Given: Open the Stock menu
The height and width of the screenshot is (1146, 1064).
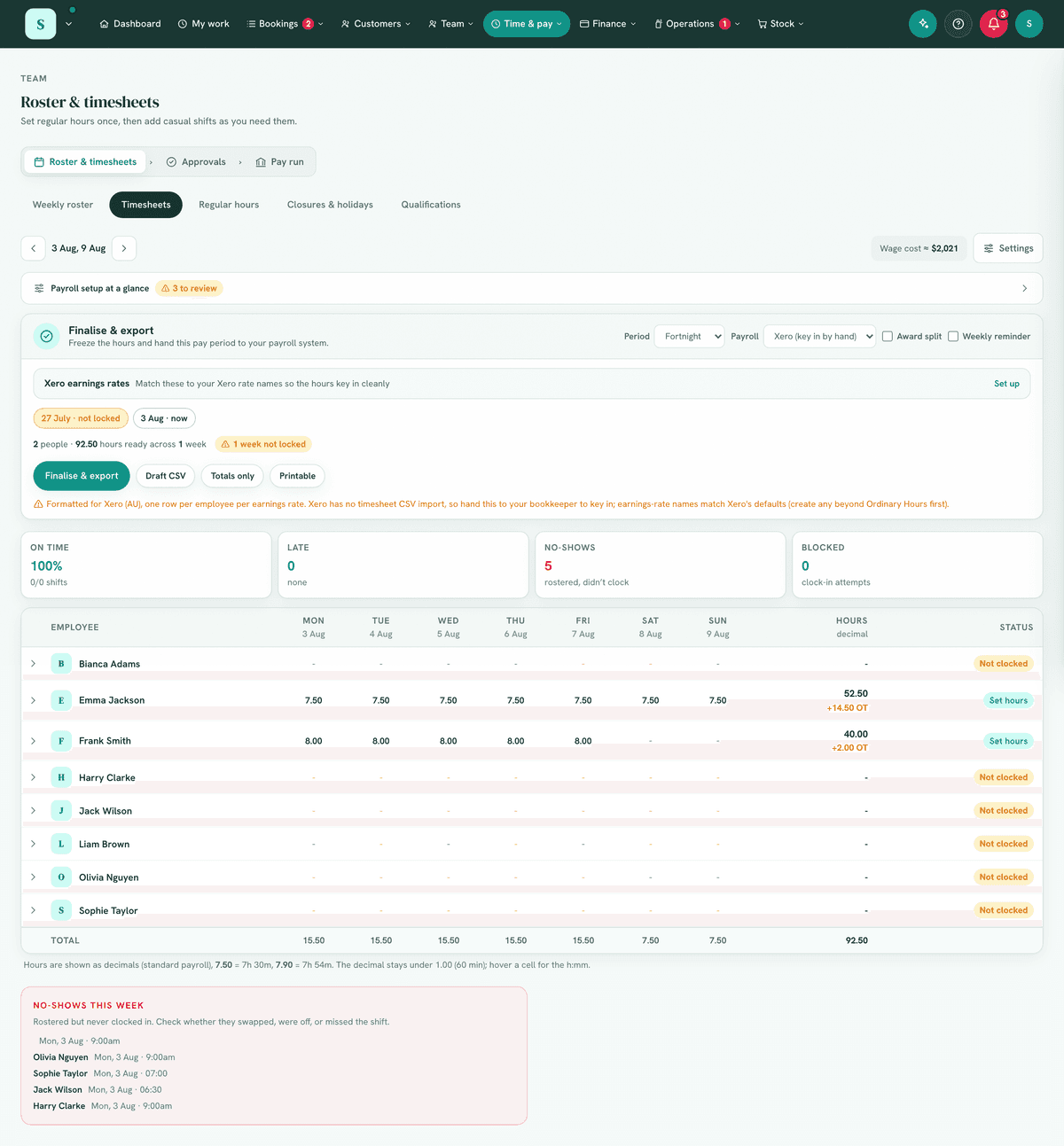Looking at the screenshot, I should click(780, 24).
